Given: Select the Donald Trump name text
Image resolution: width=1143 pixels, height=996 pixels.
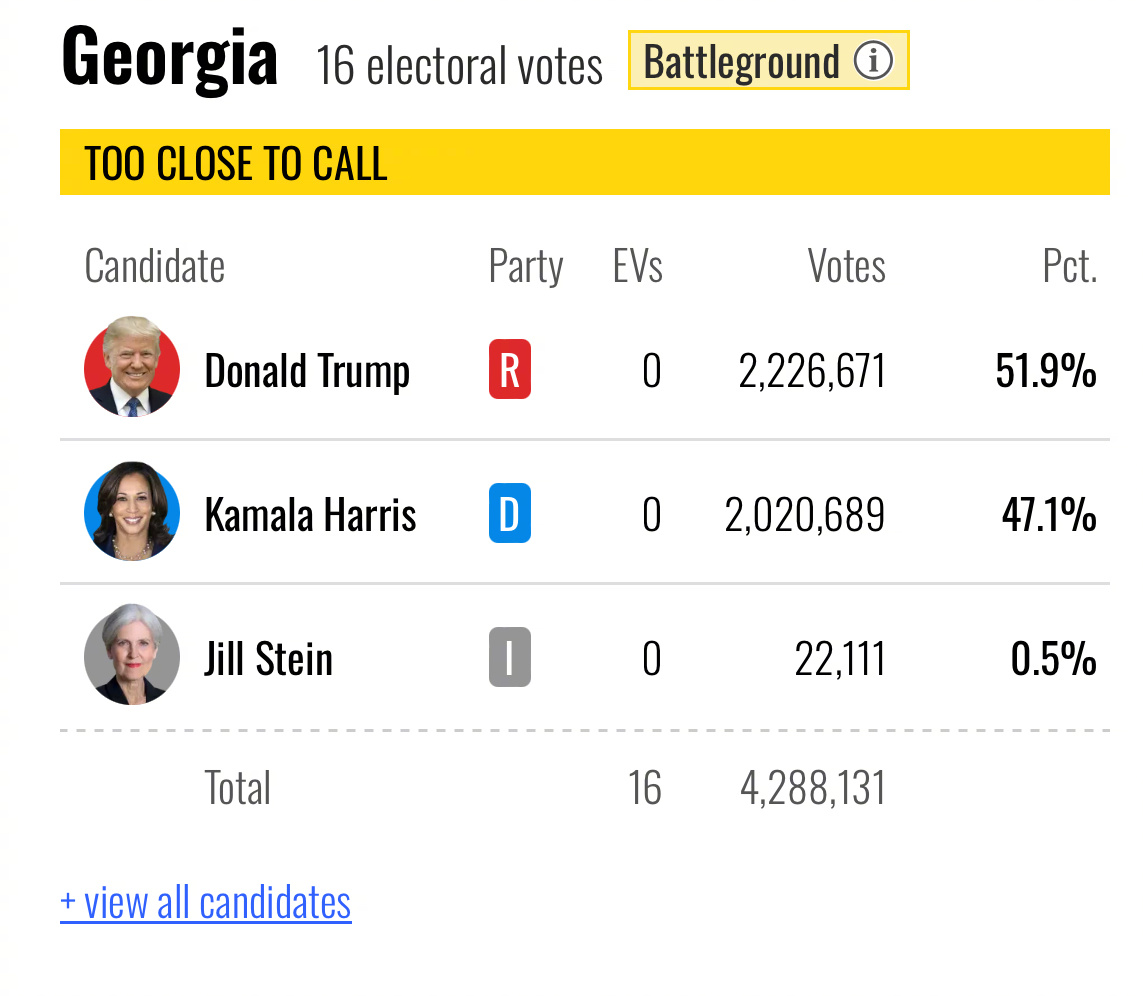Looking at the screenshot, I should click(x=307, y=371).
